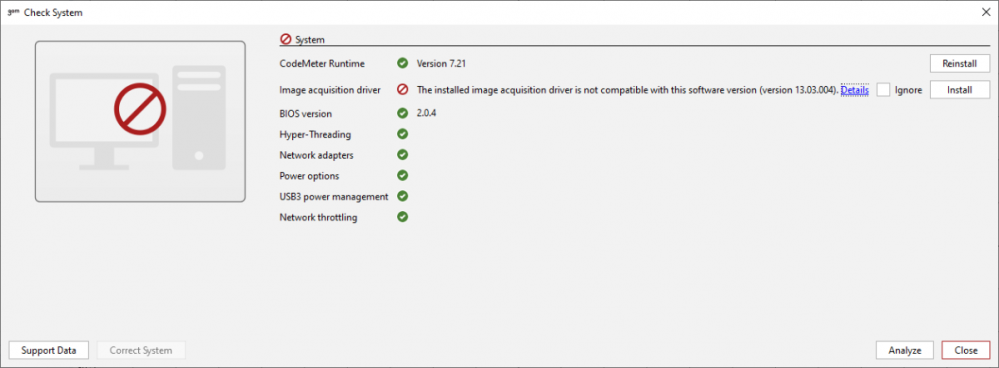Click the app icon in title bar
The width and height of the screenshot is (999, 368).
pyautogui.click(x=13, y=12)
